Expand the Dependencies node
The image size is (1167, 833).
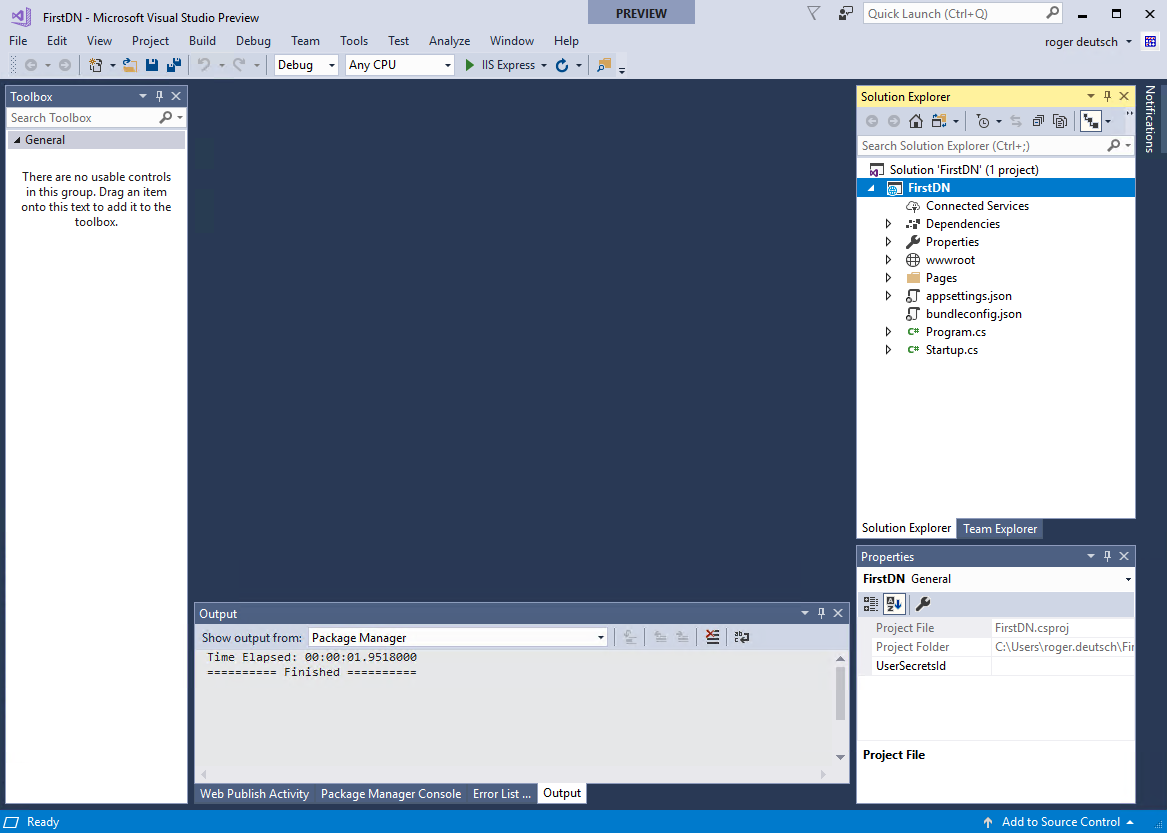[x=888, y=224]
